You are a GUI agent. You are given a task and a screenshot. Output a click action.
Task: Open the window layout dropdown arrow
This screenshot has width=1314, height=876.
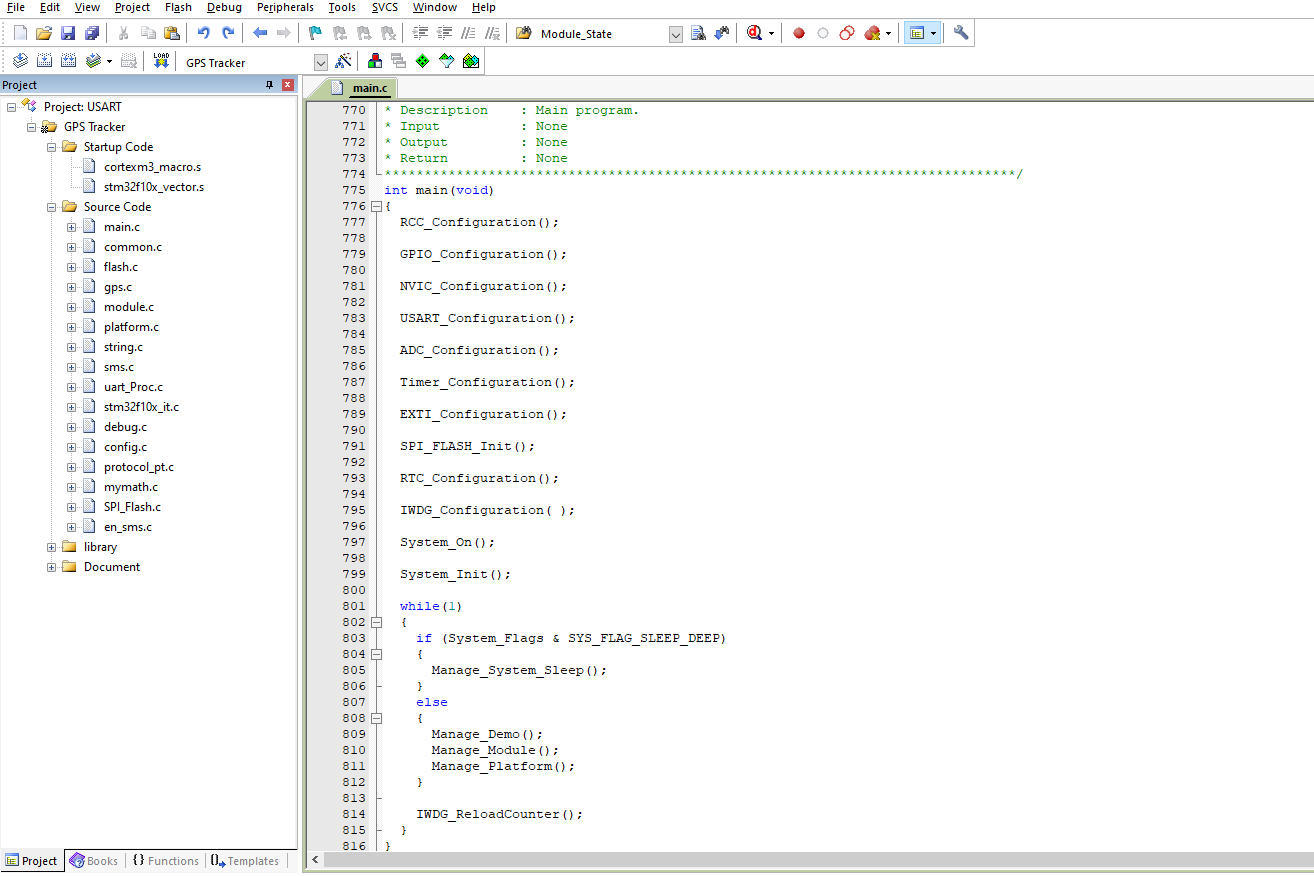[x=934, y=33]
